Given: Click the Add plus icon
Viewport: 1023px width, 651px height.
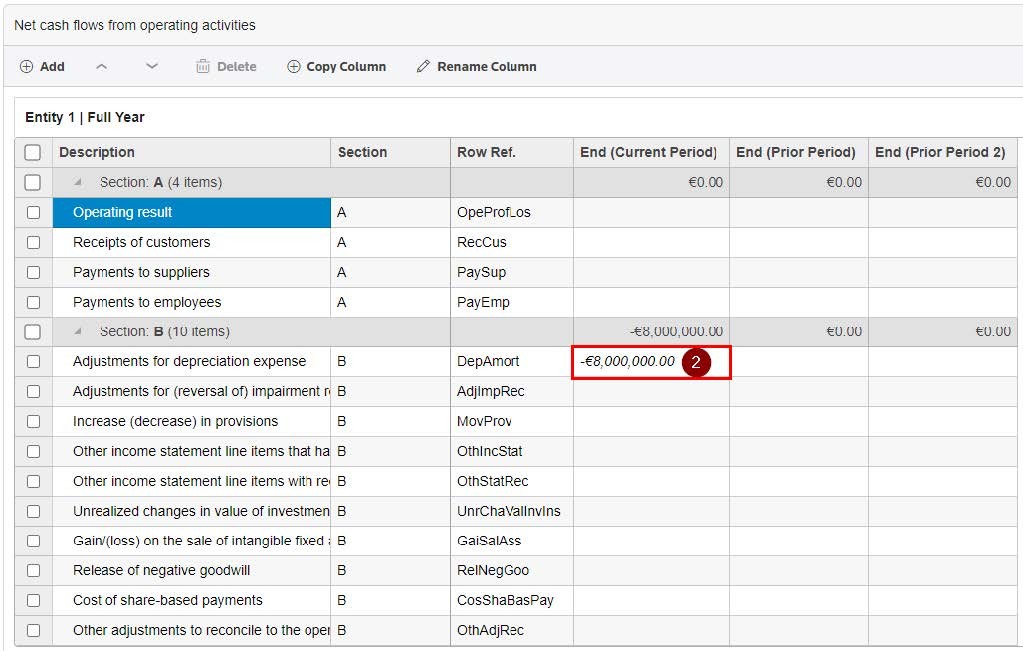Looking at the screenshot, I should coord(27,67).
